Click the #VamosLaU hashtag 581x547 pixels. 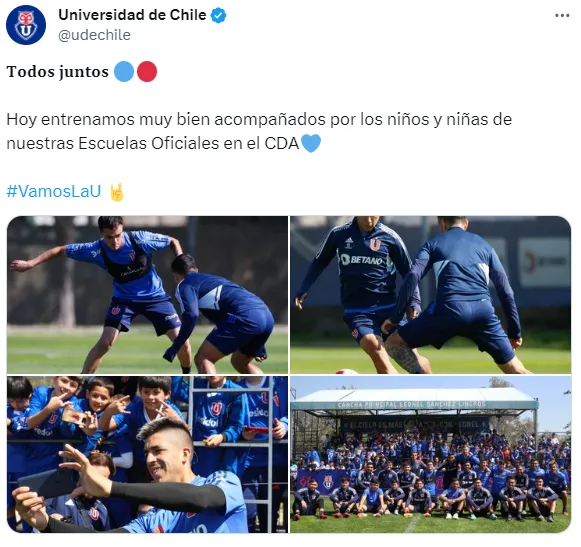coord(54,191)
